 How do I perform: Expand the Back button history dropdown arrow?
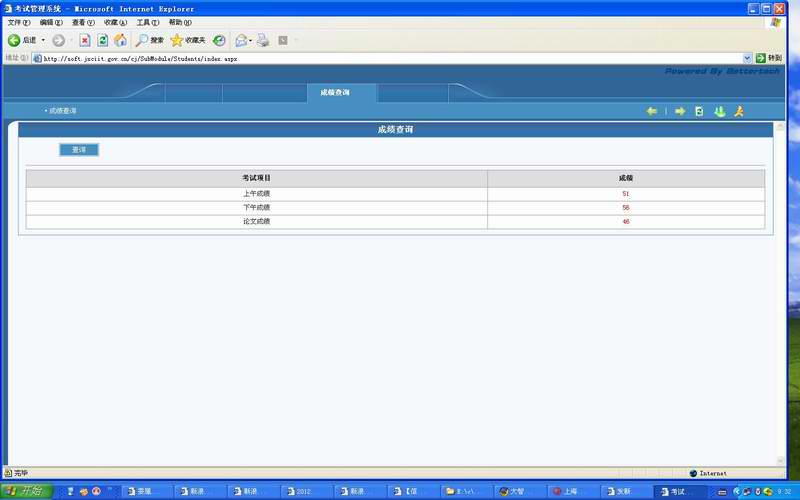click(x=43, y=41)
